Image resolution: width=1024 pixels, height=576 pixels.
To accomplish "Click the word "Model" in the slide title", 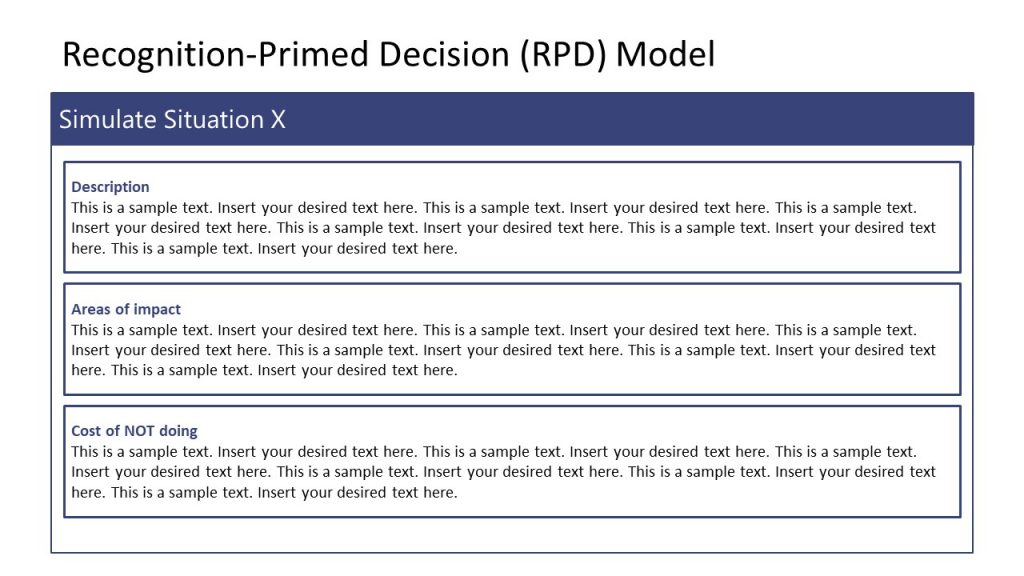I will (665, 54).
